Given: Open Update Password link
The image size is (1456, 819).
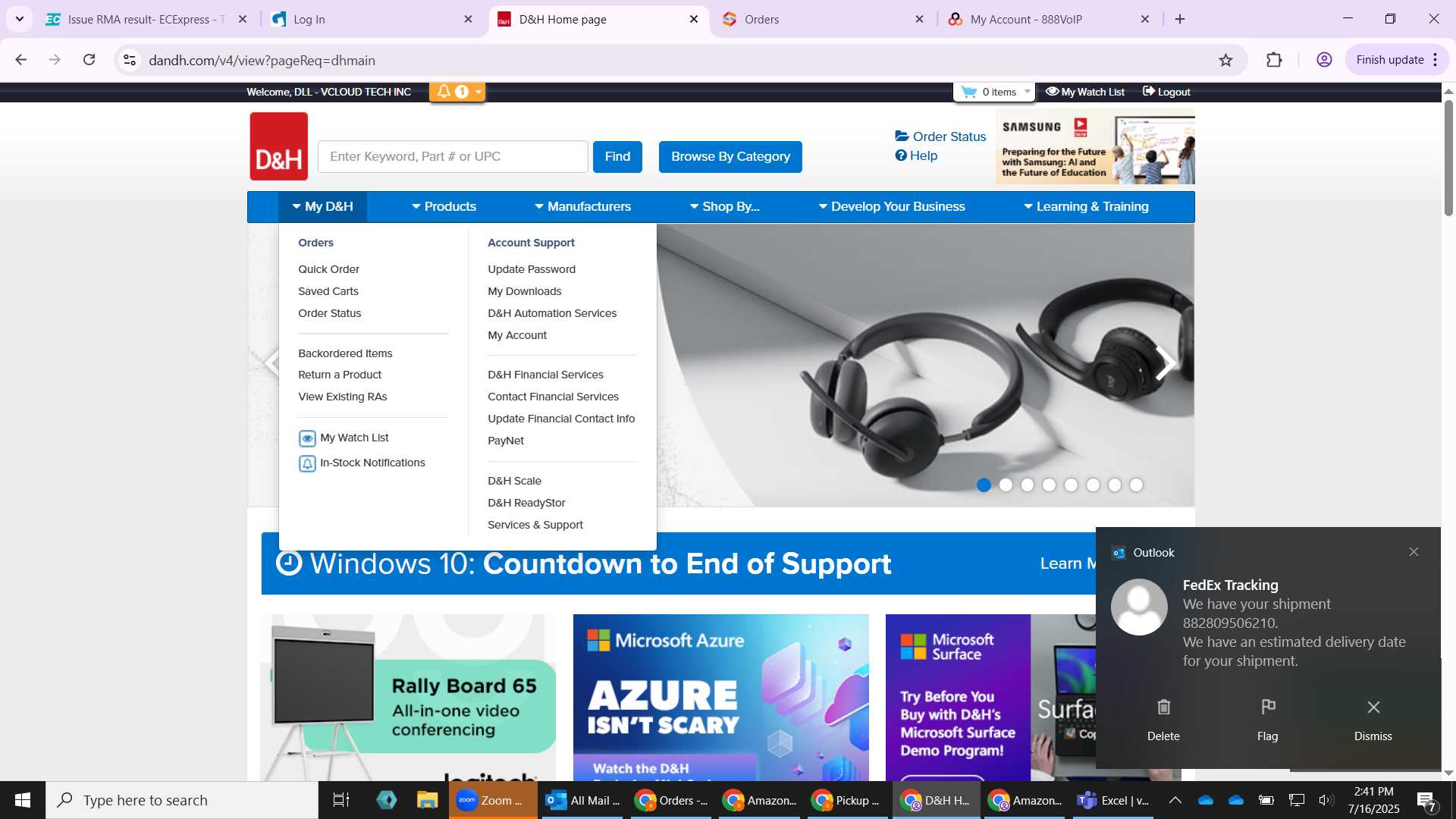Looking at the screenshot, I should 532,269.
